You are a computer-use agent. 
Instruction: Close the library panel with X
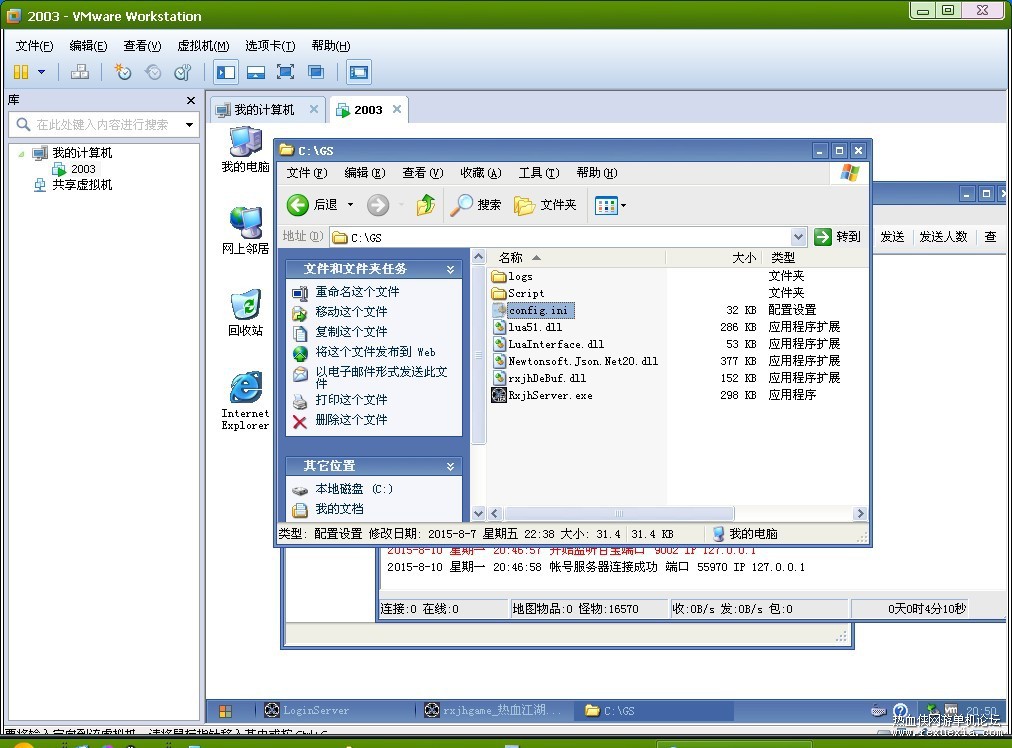tap(190, 100)
